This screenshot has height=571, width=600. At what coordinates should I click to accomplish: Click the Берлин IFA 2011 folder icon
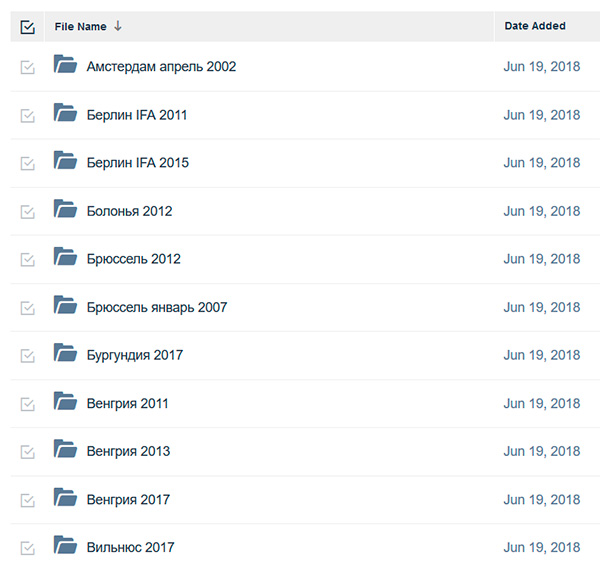click(x=65, y=114)
